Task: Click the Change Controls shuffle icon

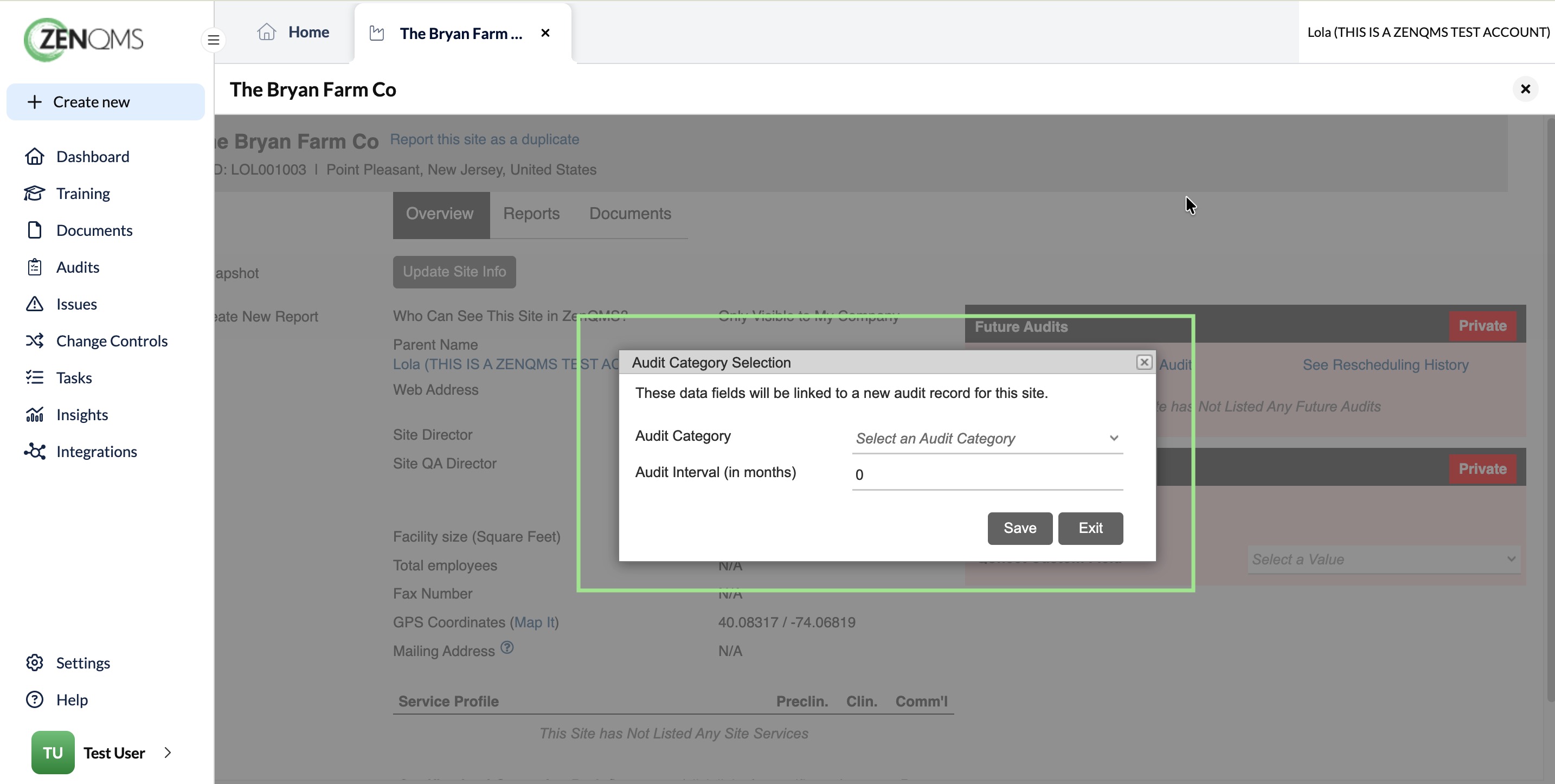Action: pyautogui.click(x=34, y=340)
